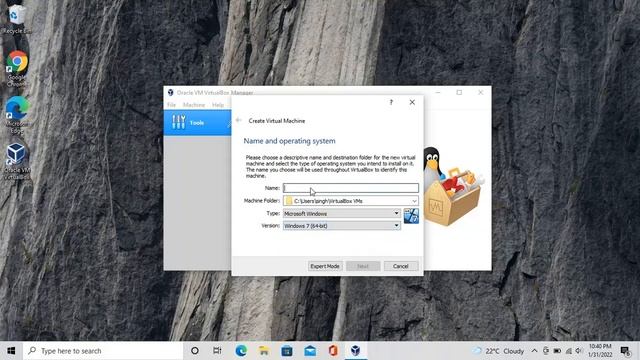Open Mail app from taskbar
Viewport: 640px width, 360px height.
coord(310,351)
